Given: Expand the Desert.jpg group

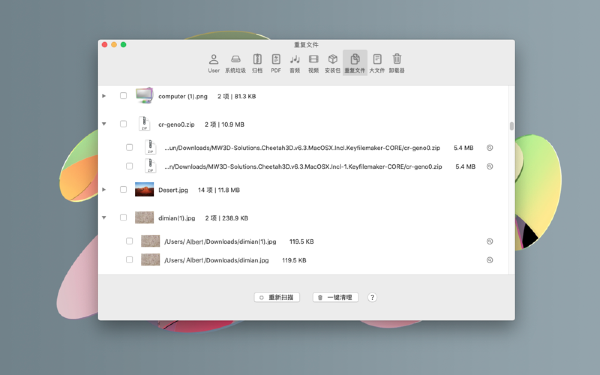Looking at the screenshot, I should click(104, 189).
